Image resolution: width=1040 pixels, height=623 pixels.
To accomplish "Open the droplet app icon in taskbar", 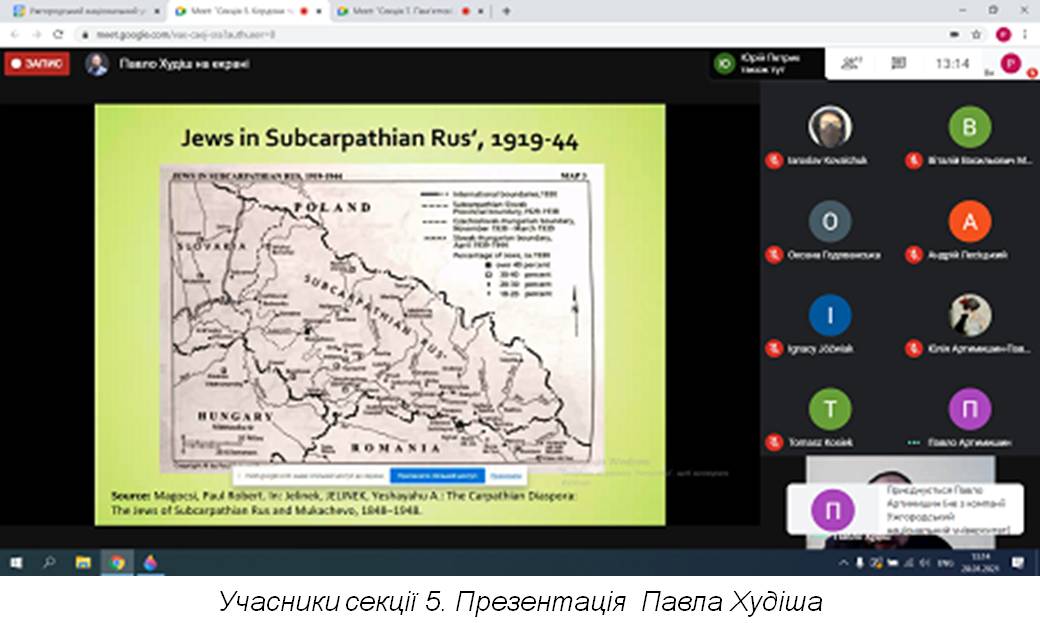I will [151, 563].
